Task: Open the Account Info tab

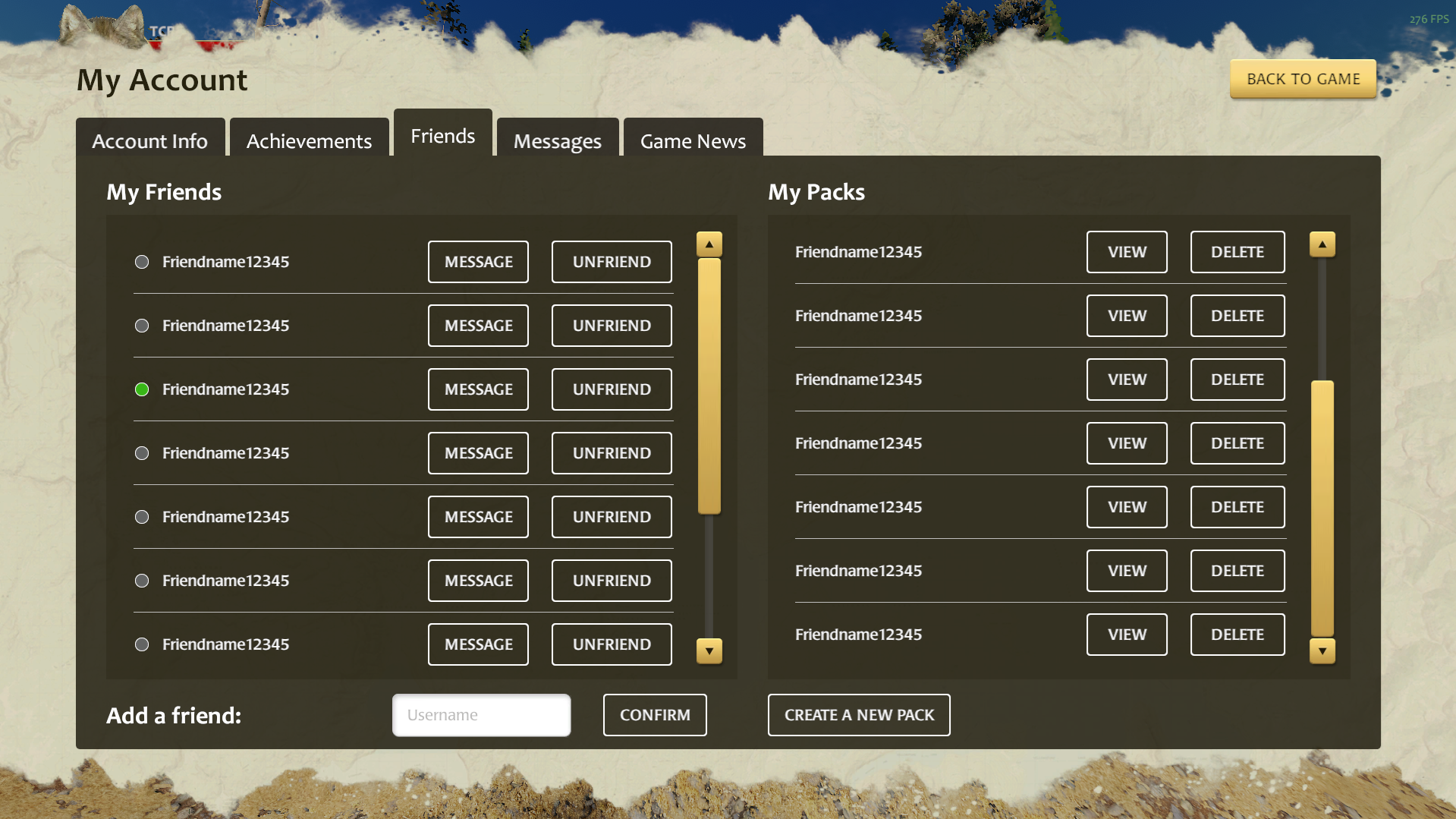Action: click(x=150, y=137)
